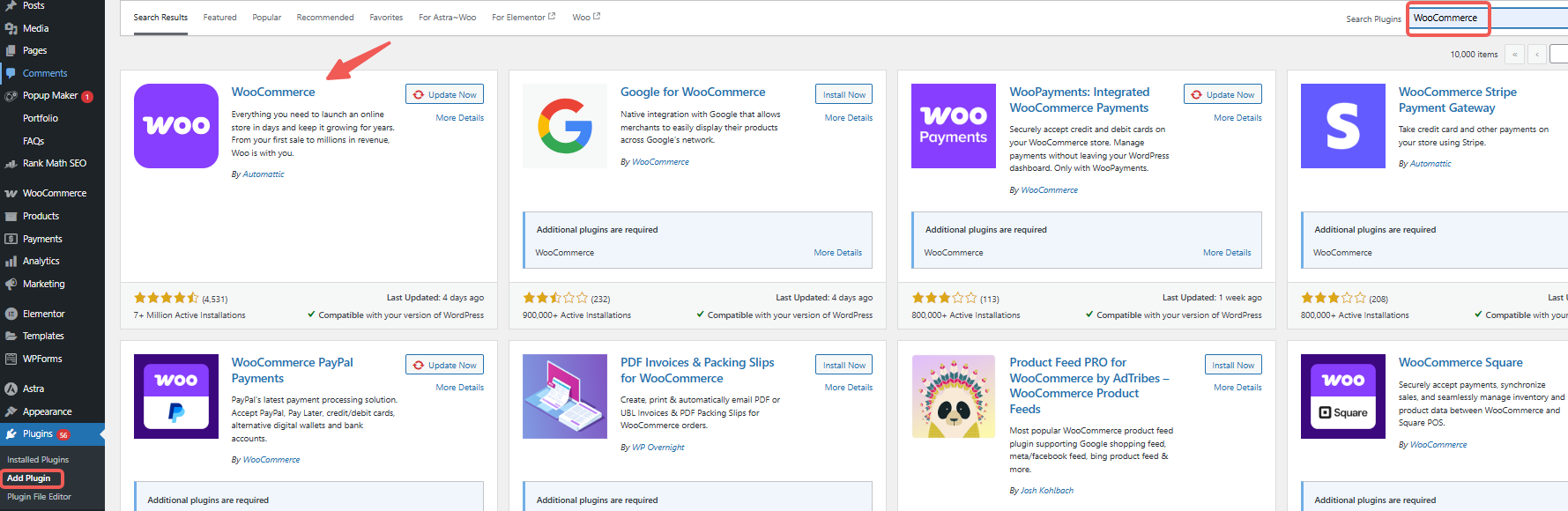Switch to the Popular plugins tab

pos(266,18)
